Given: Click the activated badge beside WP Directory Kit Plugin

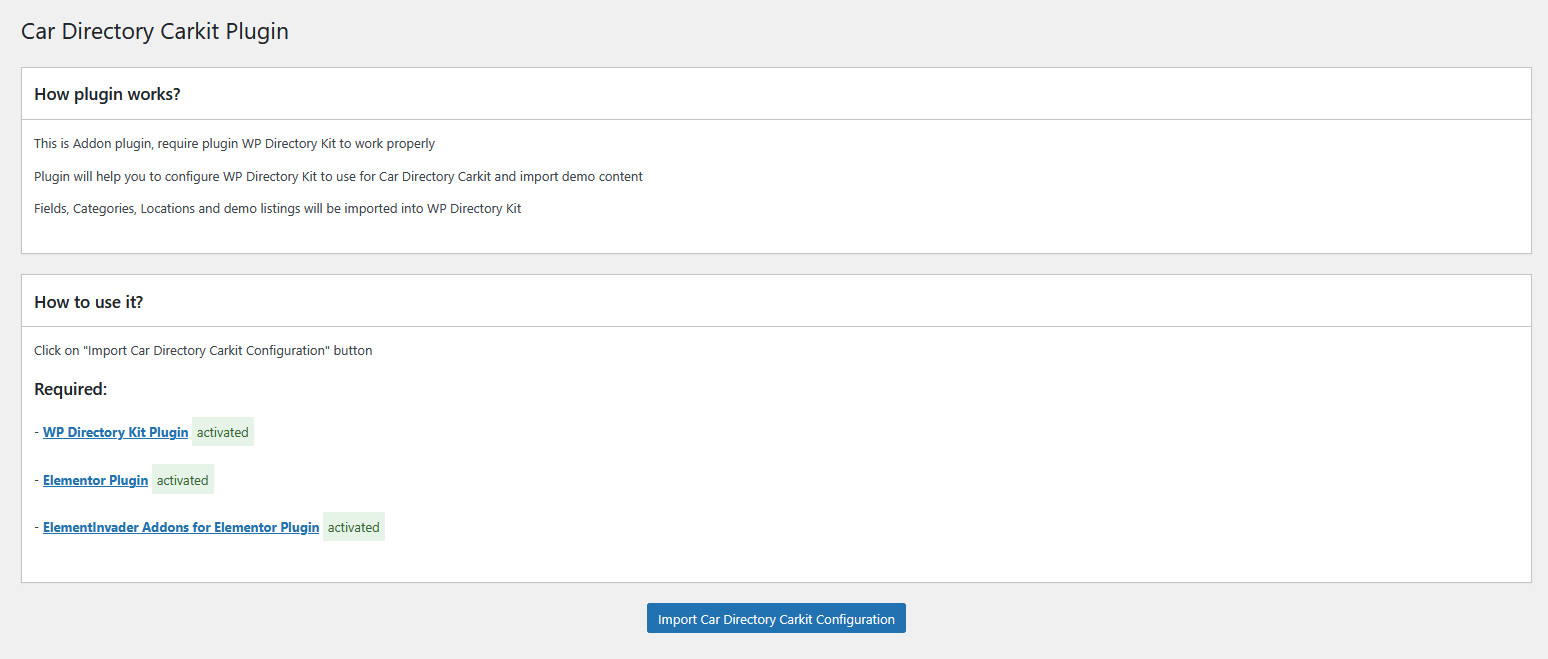Looking at the screenshot, I should 222,433.
